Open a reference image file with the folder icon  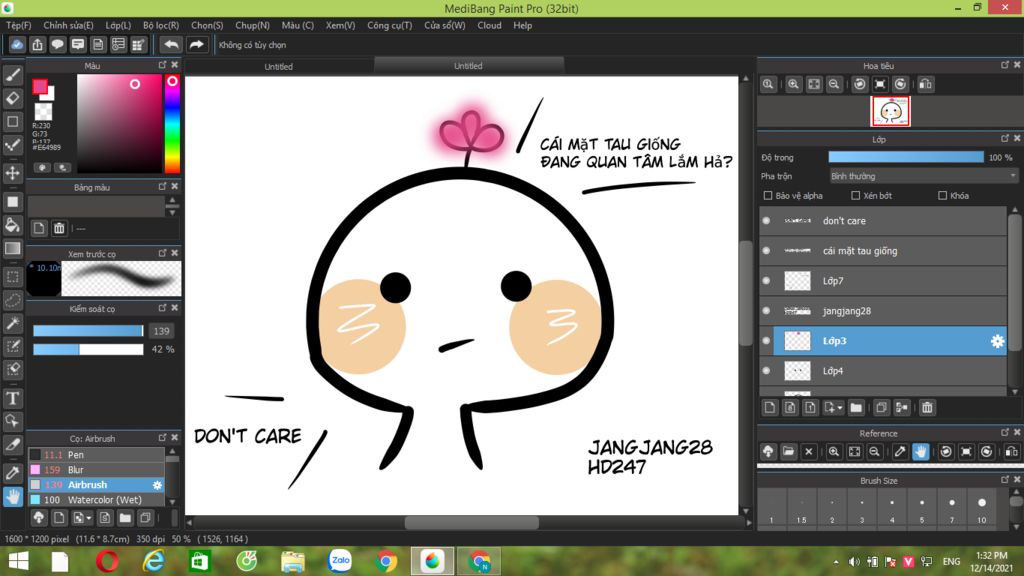click(788, 452)
